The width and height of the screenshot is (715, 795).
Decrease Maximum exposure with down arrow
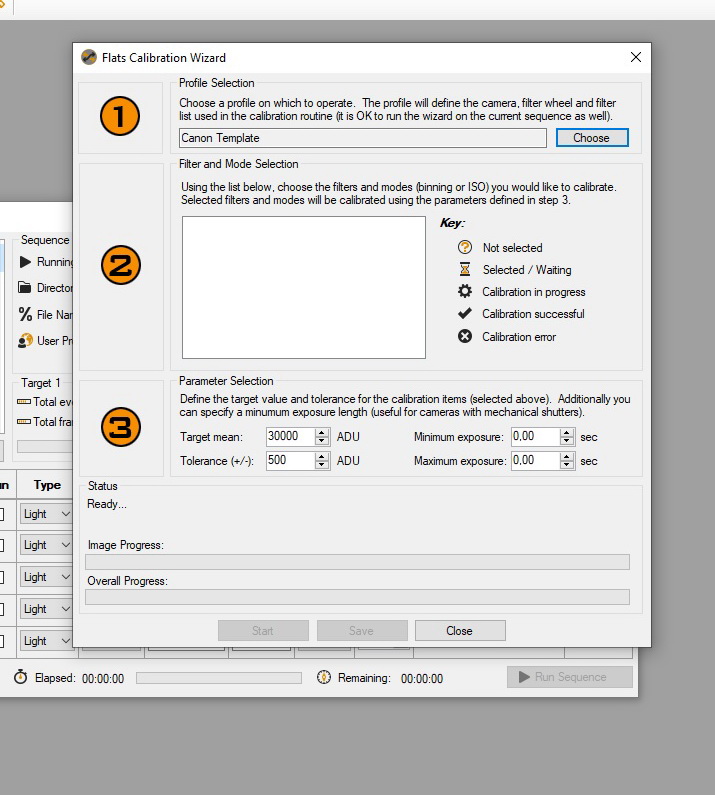[x=567, y=465]
